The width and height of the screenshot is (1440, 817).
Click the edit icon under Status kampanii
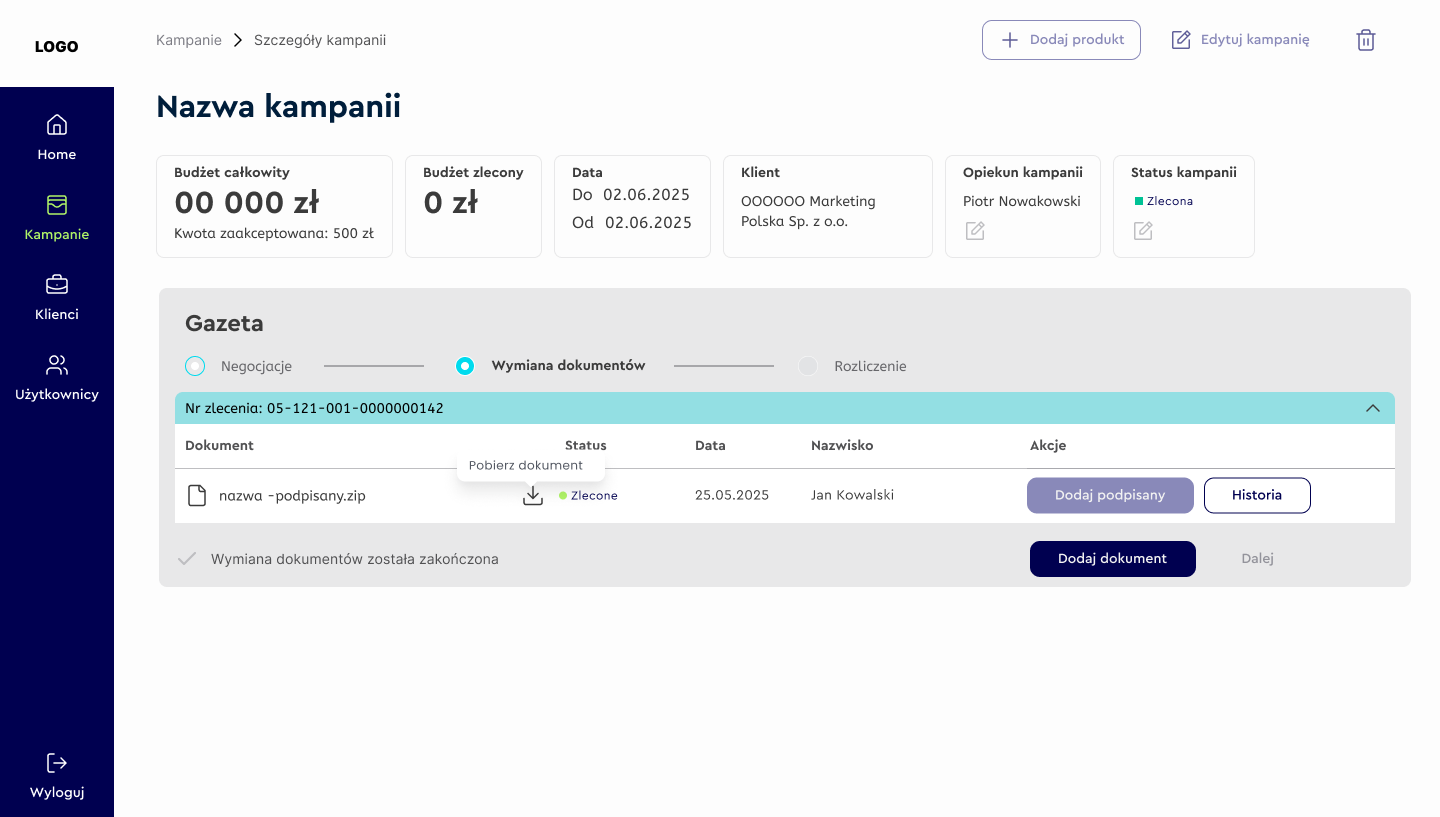(x=1143, y=231)
